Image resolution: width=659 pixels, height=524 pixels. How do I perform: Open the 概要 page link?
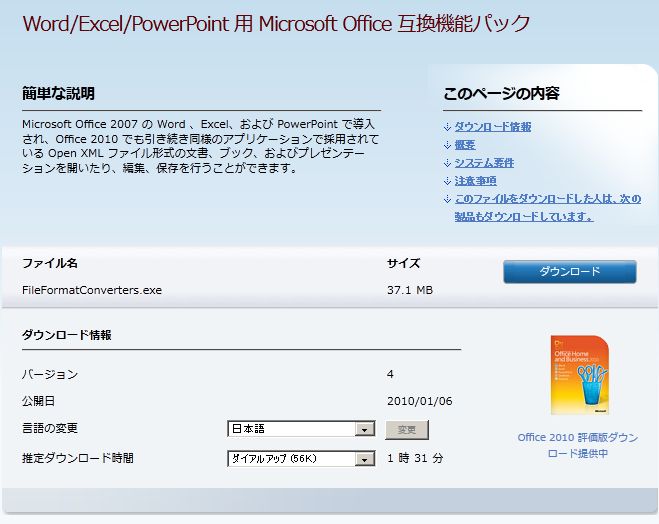click(x=464, y=145)
